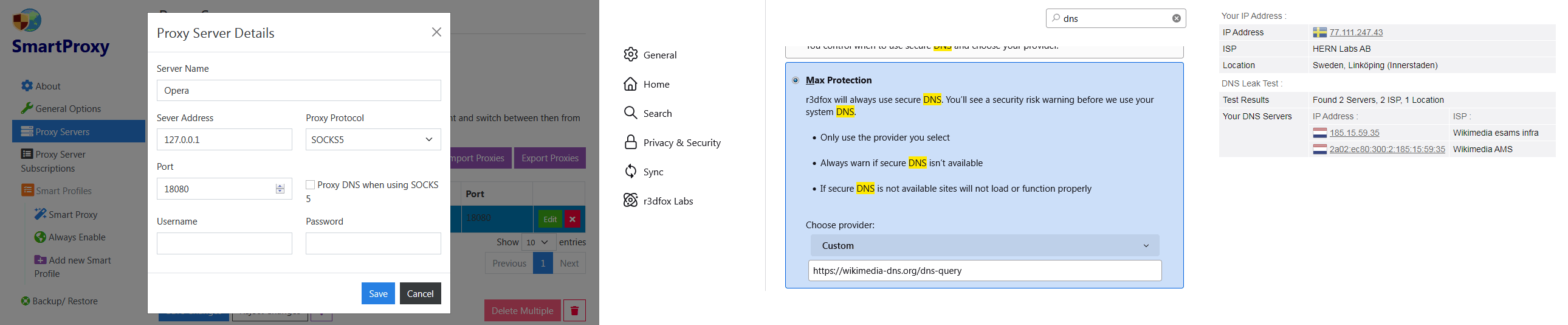Select Proxy Servers in the sidebar
Viewport: 1568px width, 325px height.
[78, 131]
